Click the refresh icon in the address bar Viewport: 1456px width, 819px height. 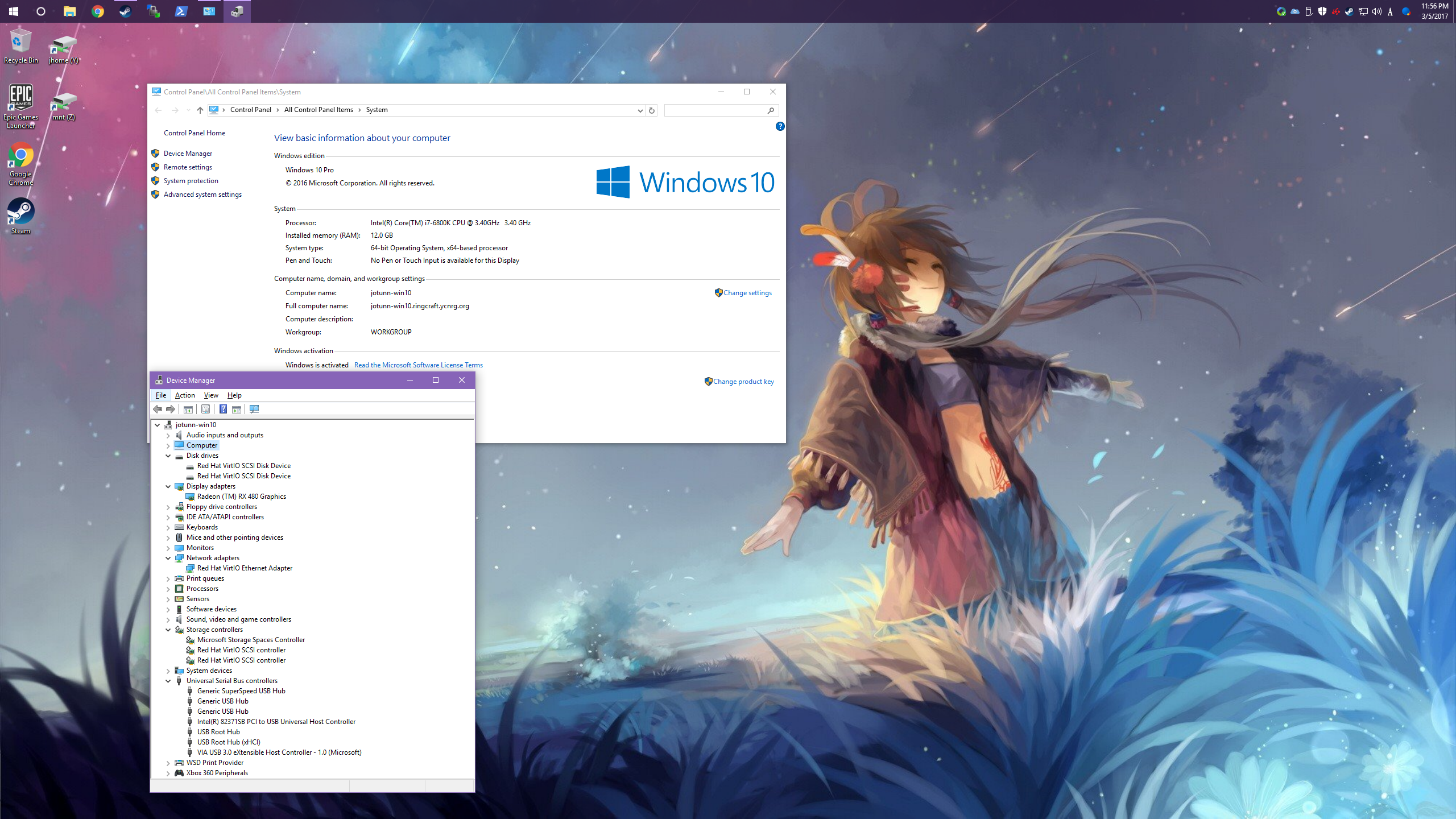coord(652,110)
